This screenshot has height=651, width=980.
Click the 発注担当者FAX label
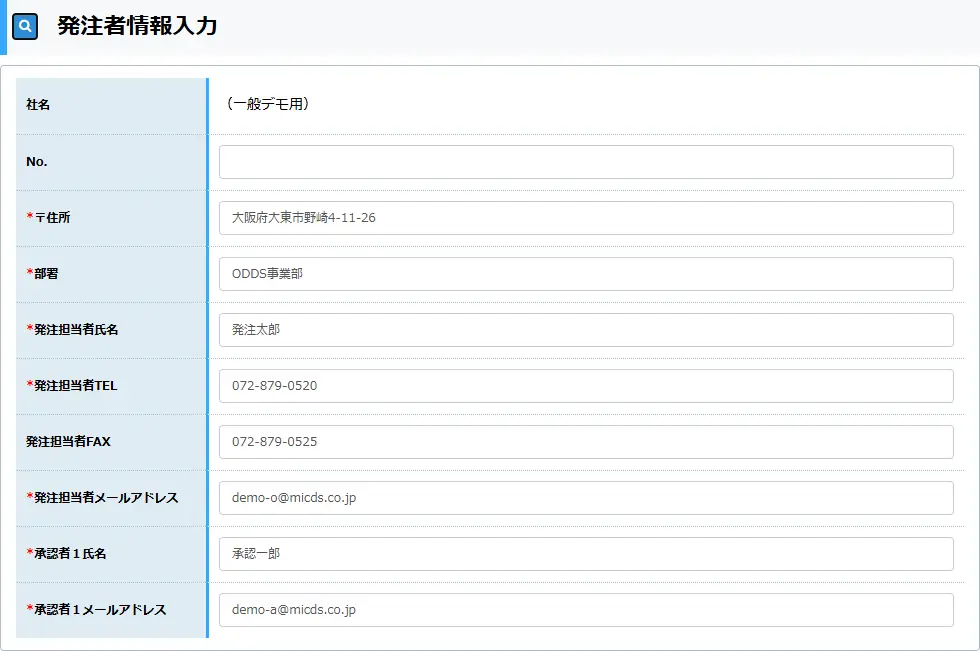(x=68, y=441)
